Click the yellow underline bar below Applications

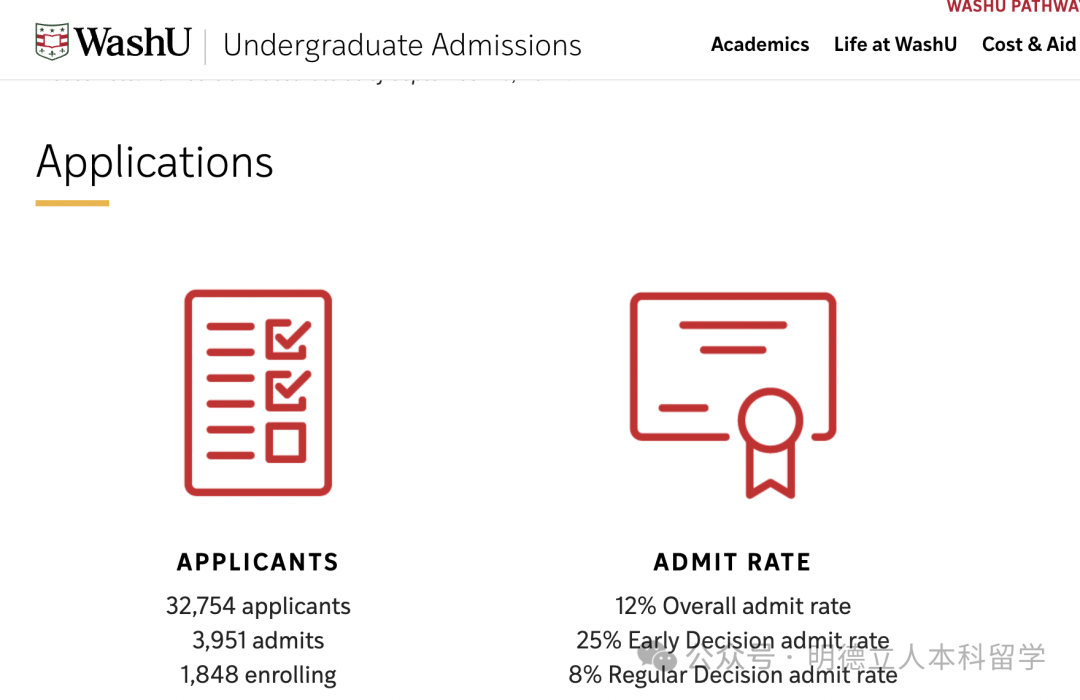click(x=72, y=203)
